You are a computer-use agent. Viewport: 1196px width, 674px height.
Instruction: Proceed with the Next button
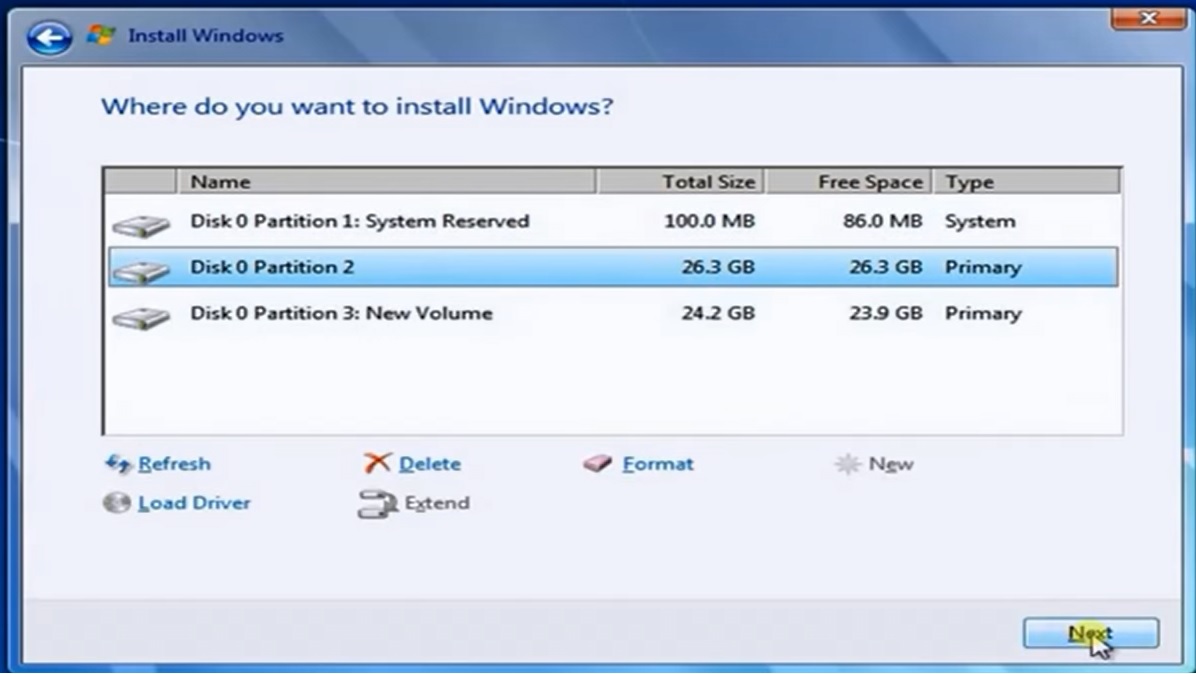[x=1091, y=633]
